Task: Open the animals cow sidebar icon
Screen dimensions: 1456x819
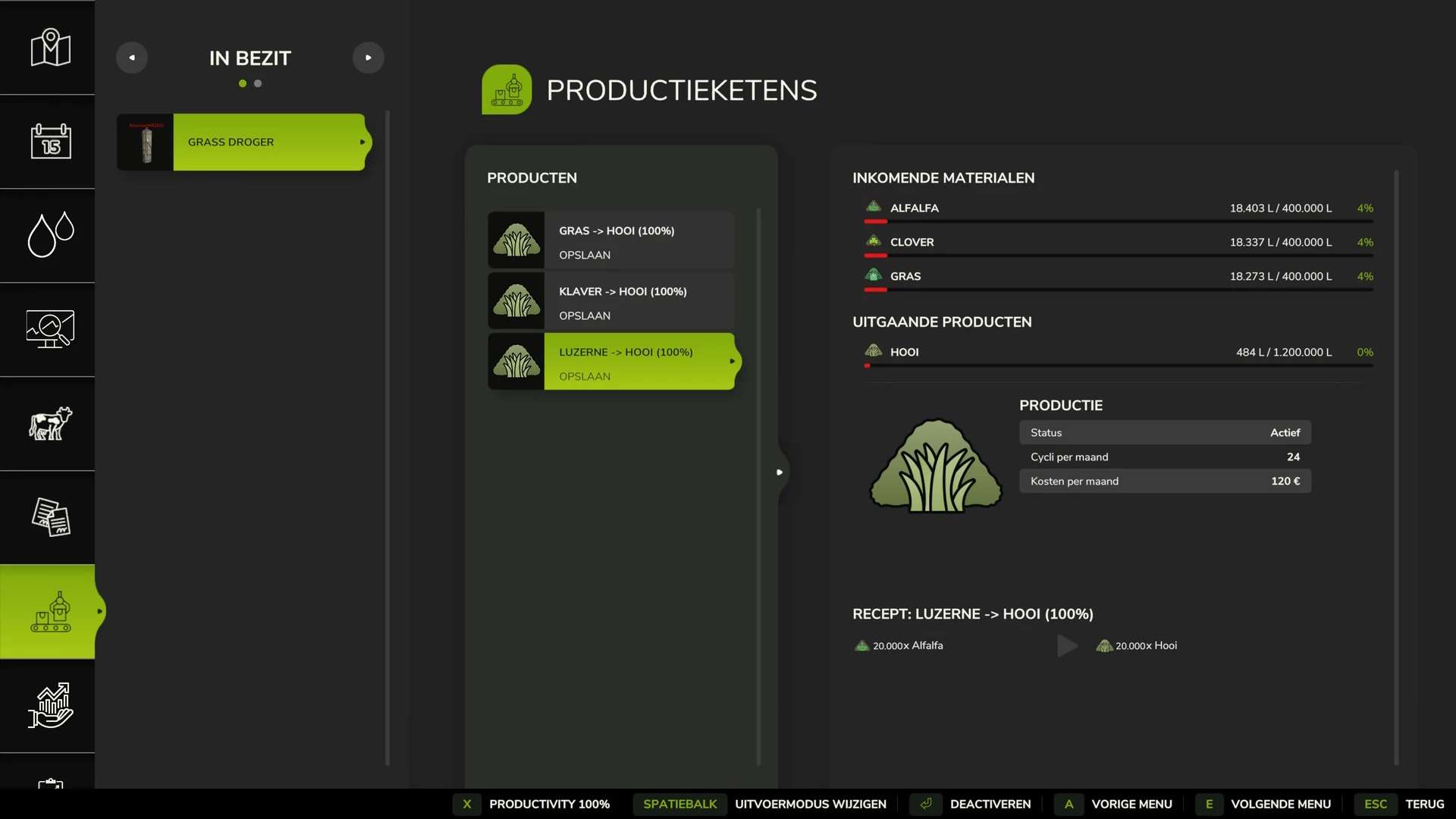Action: pyautogui.click(x=50, y=423)
